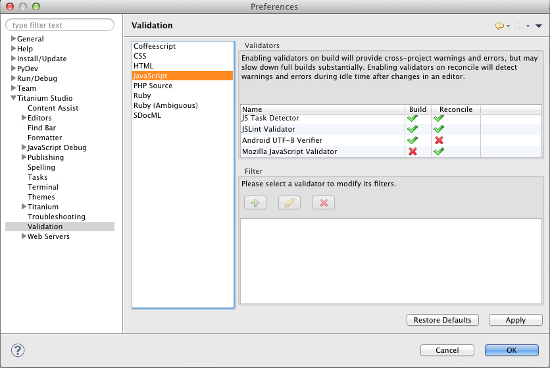
Task: Enable Reconcile for Android UTF-8 Verifier
Action: click(x=439, y=140)
